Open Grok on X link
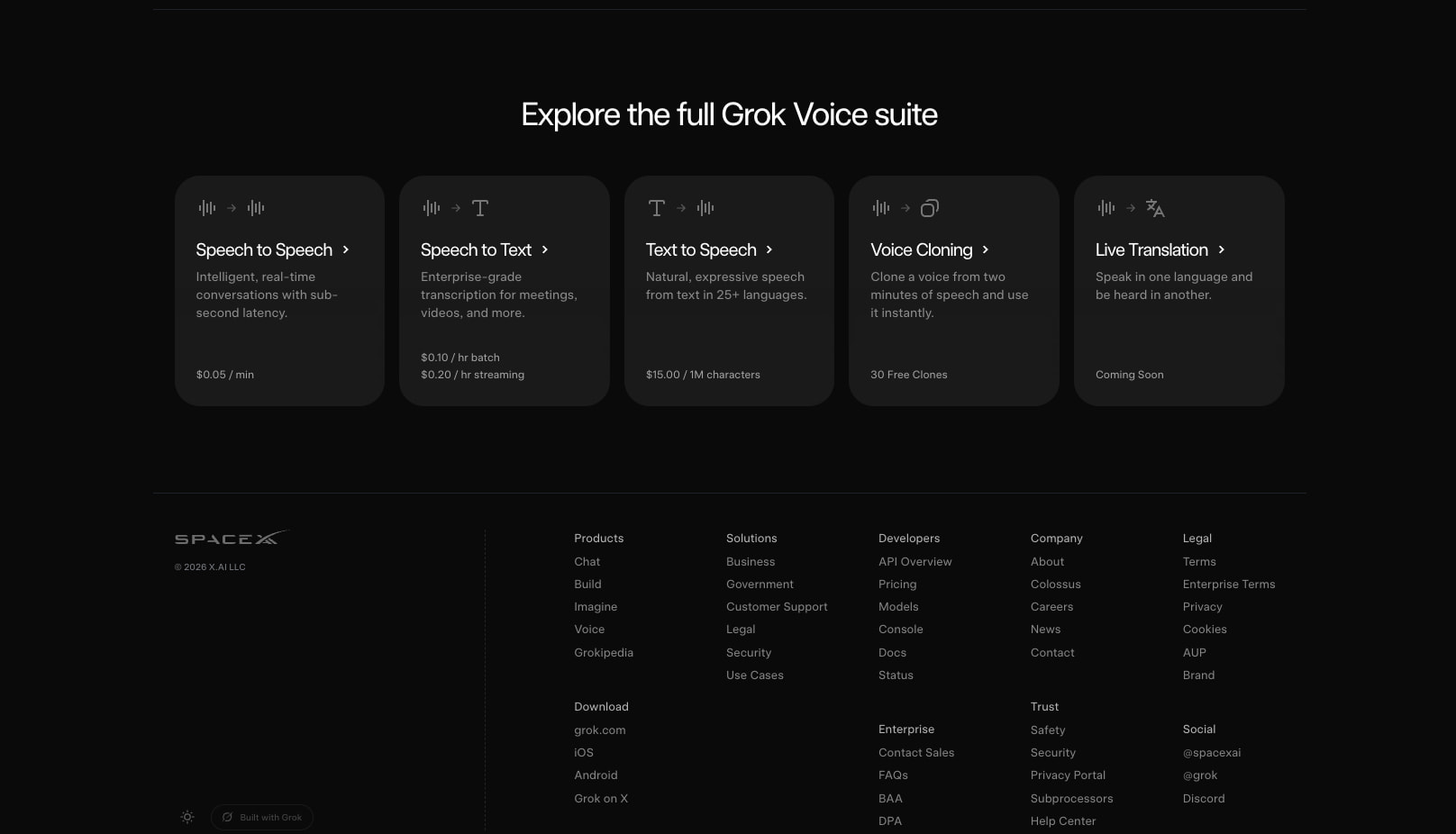Viewport: 1456px width, 834px height. point(601,798)
